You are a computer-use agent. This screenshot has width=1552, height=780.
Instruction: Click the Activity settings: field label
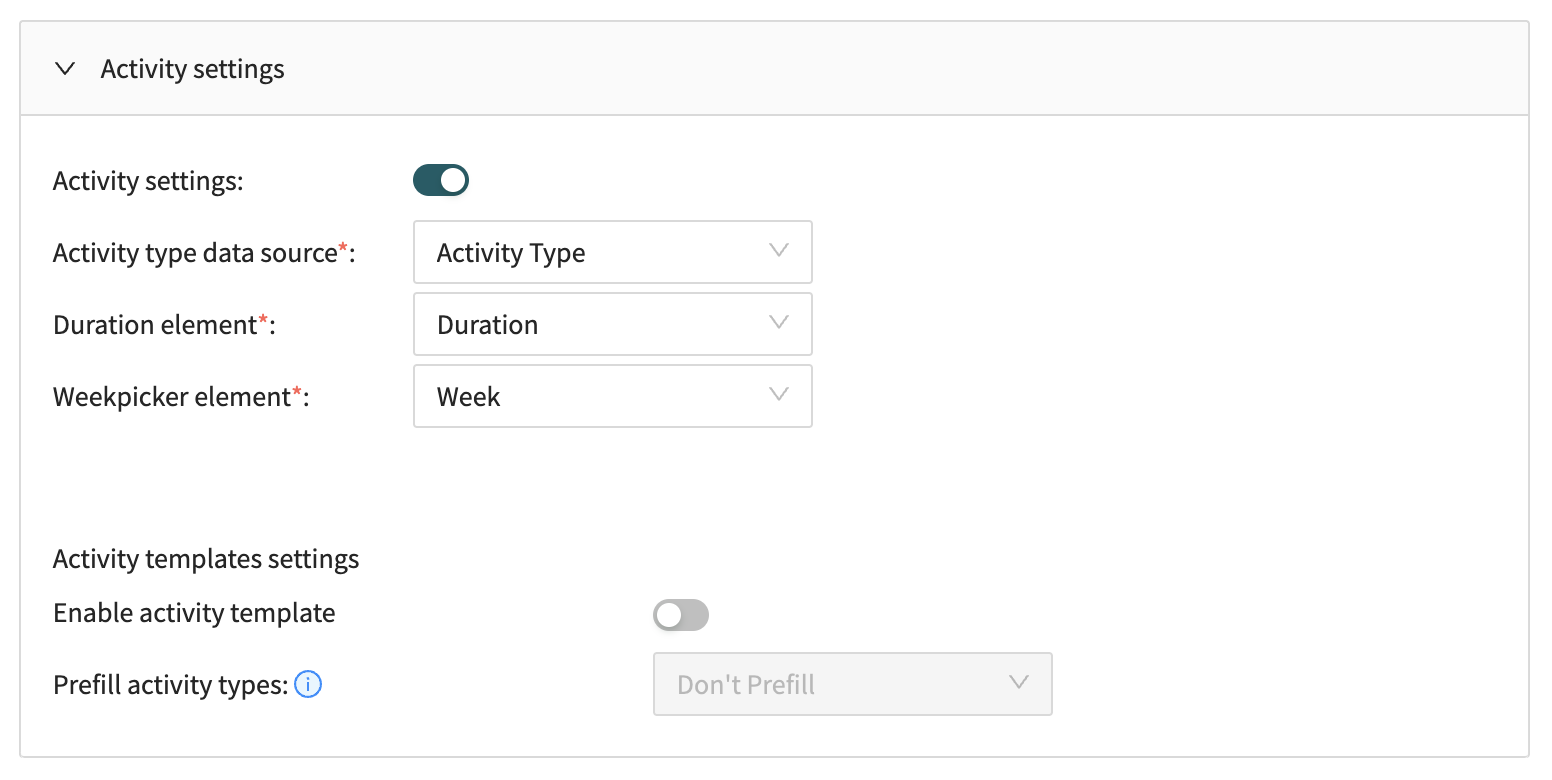click(x=148, y=181)
